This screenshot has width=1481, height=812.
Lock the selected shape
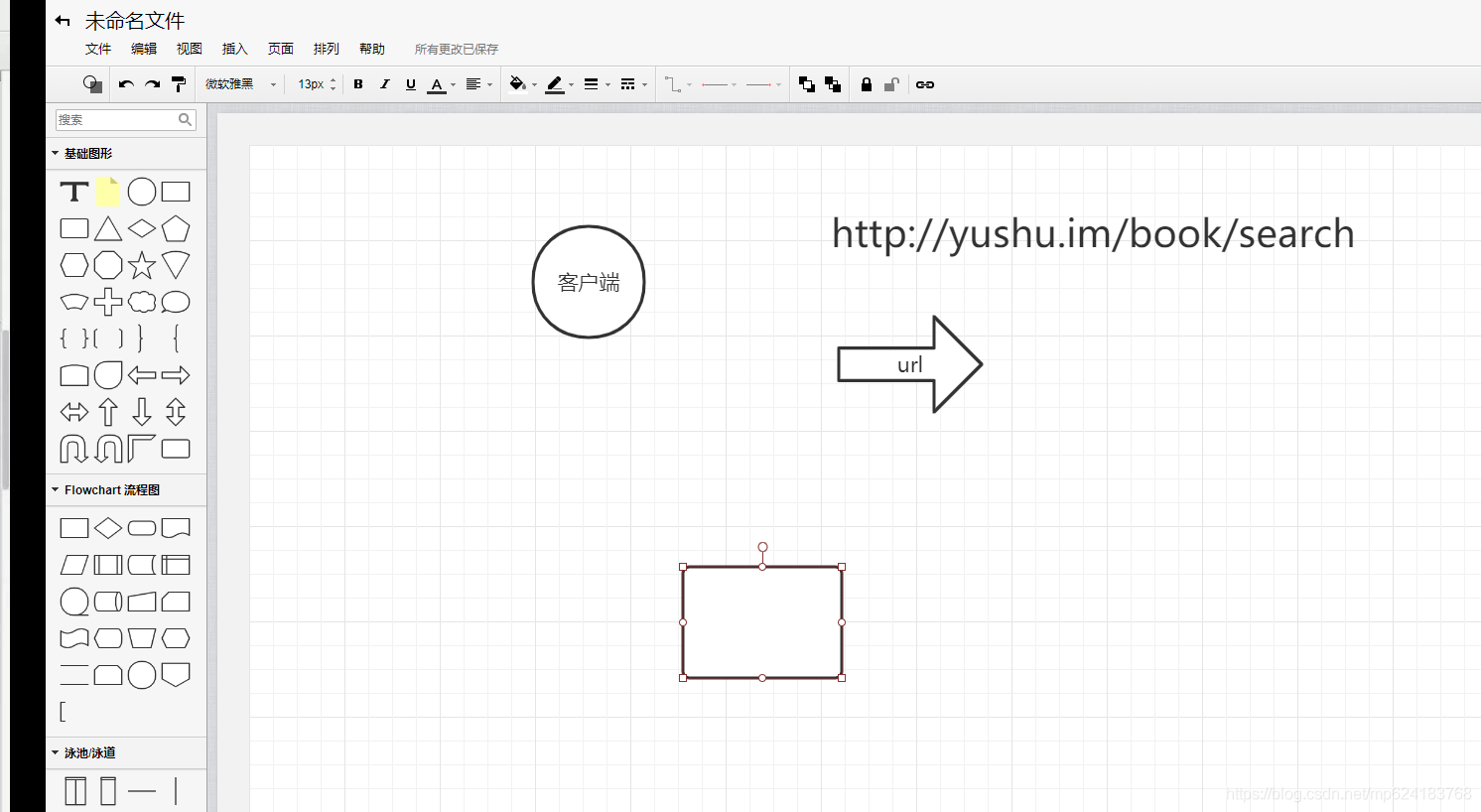pos(866,84)
